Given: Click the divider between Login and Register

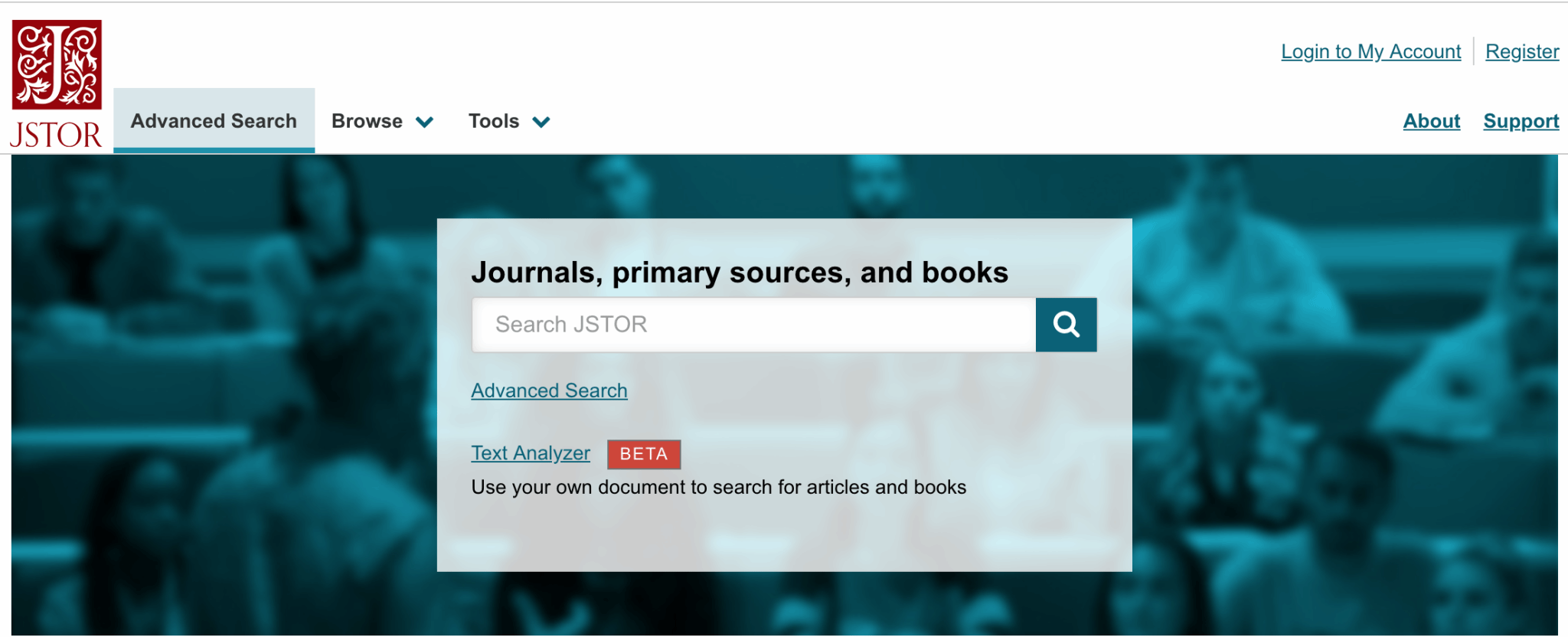Looking at the screenshot, I should tap(1473, 51).
